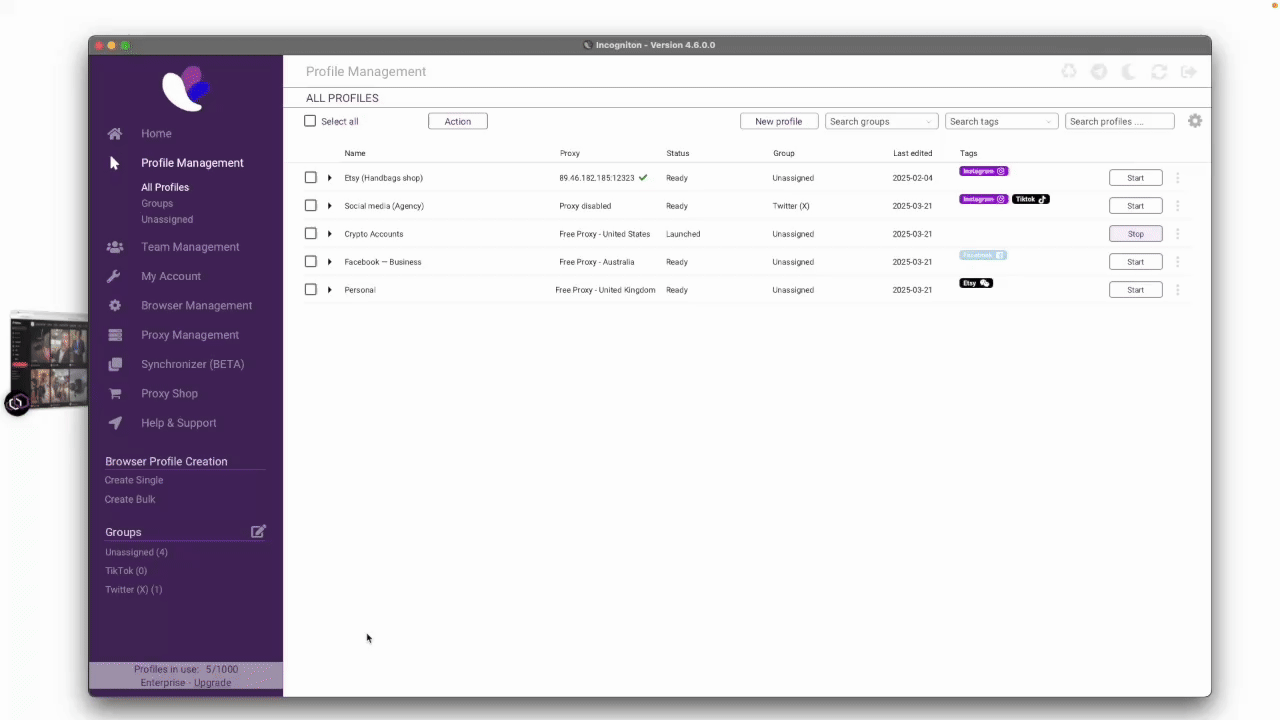Open the Action dropdown button
This screenshot has width=1280, height=720.
(x=457, y=121)
